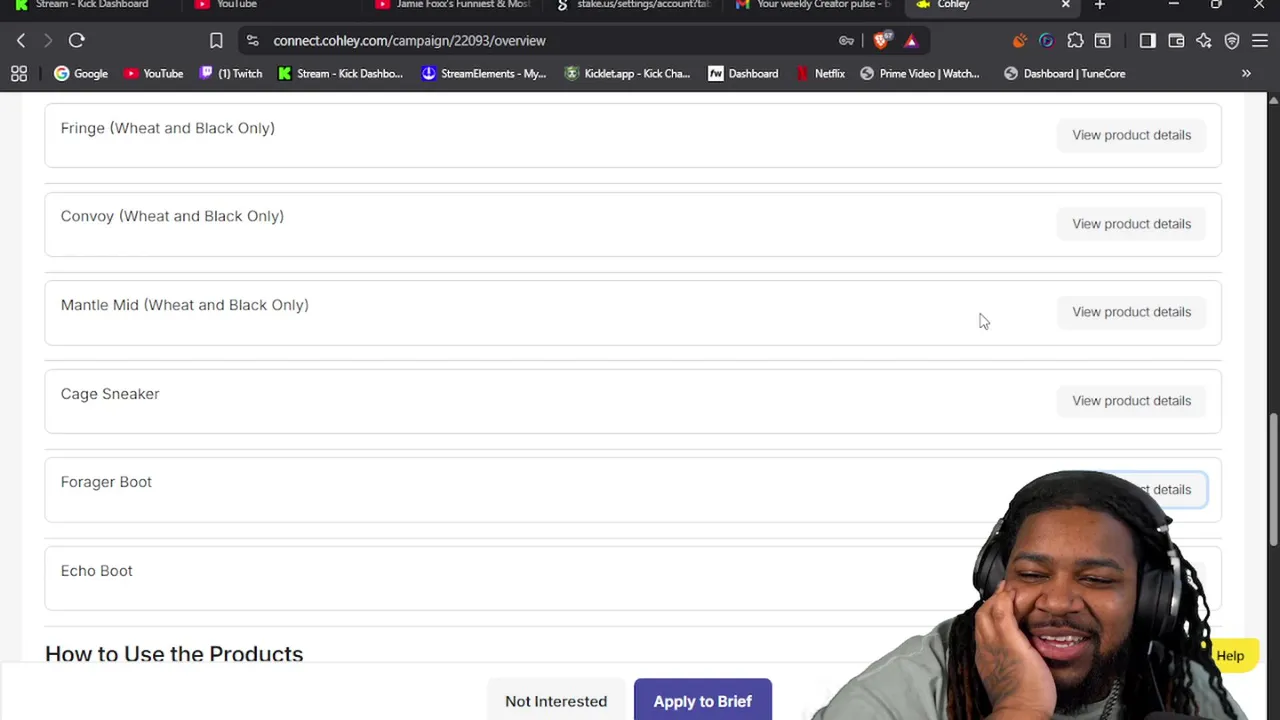The width and height of the screenshot is (1280, 720).
Task: Click the Mantle Mid (Wheat and Black Only) text
Action: coord(185,305)
